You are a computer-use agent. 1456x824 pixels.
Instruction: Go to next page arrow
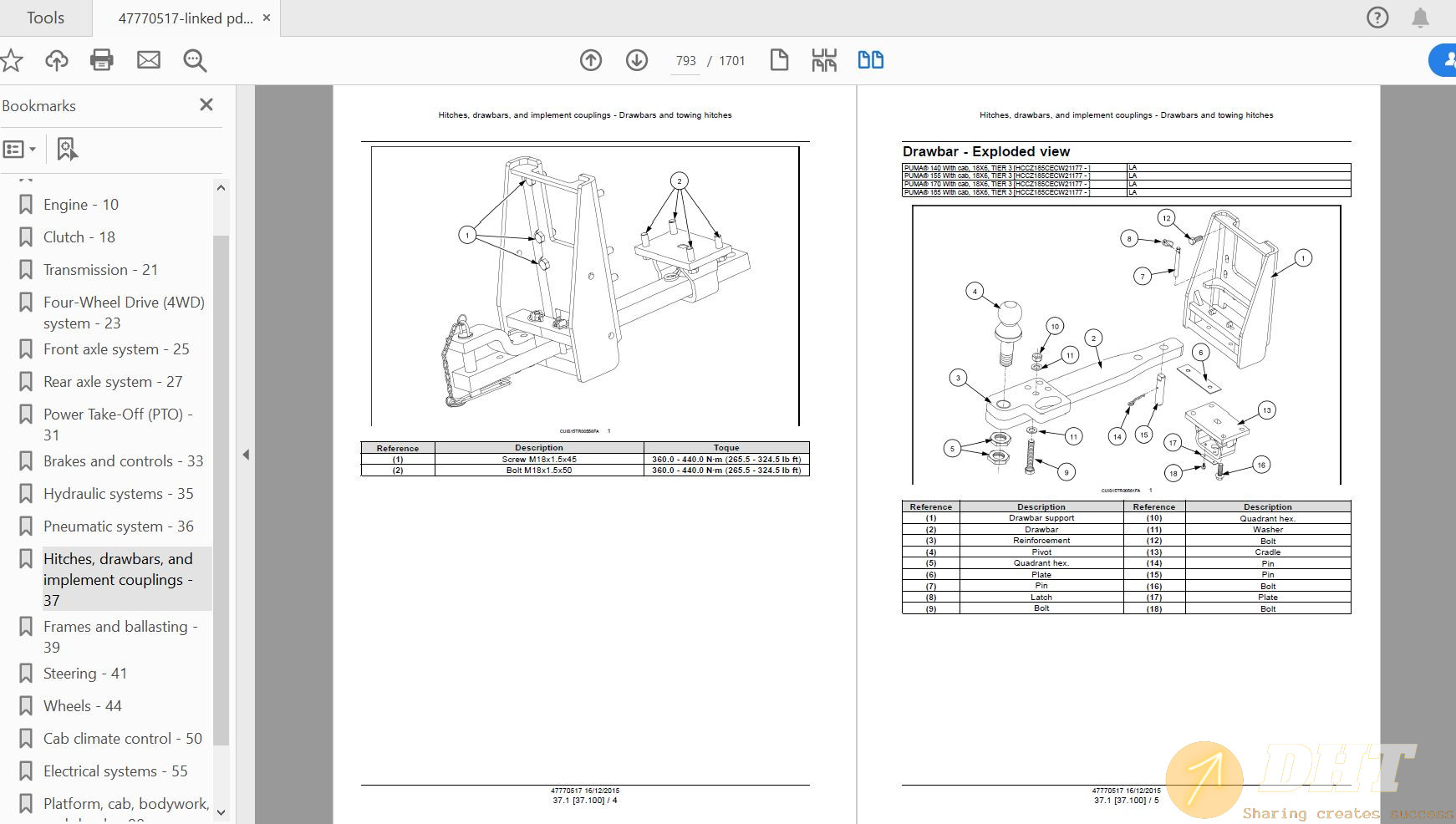(x=637, y=60)
